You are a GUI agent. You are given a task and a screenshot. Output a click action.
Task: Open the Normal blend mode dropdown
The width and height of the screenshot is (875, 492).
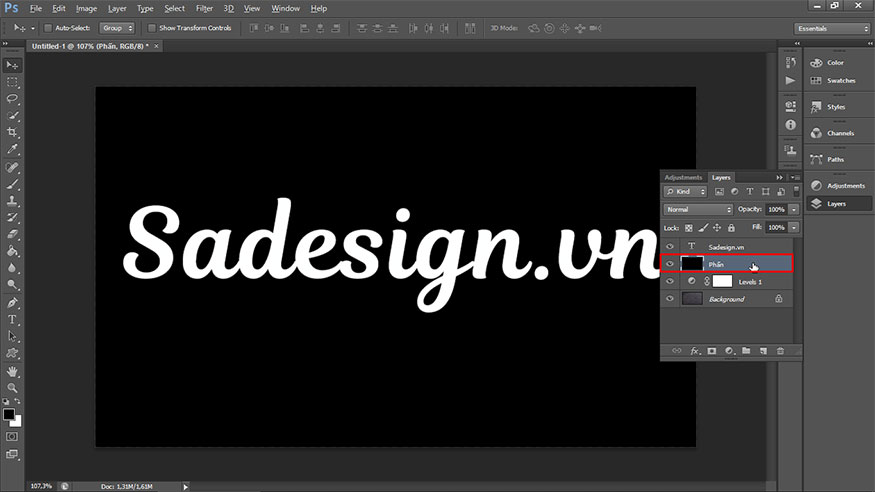pyautogui.click(x=698, y=210)
